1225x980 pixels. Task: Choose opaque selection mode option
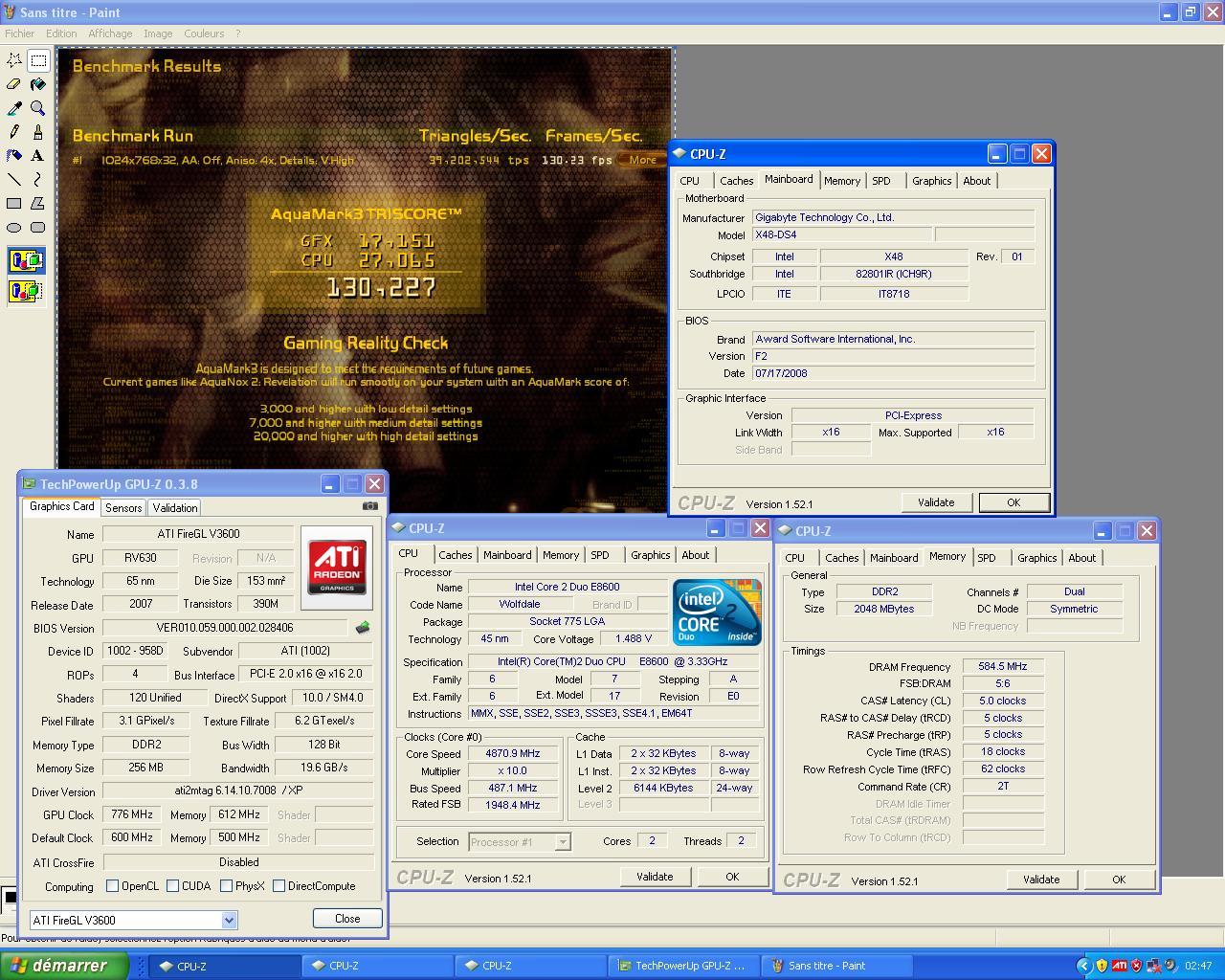[x=26, y=260]
